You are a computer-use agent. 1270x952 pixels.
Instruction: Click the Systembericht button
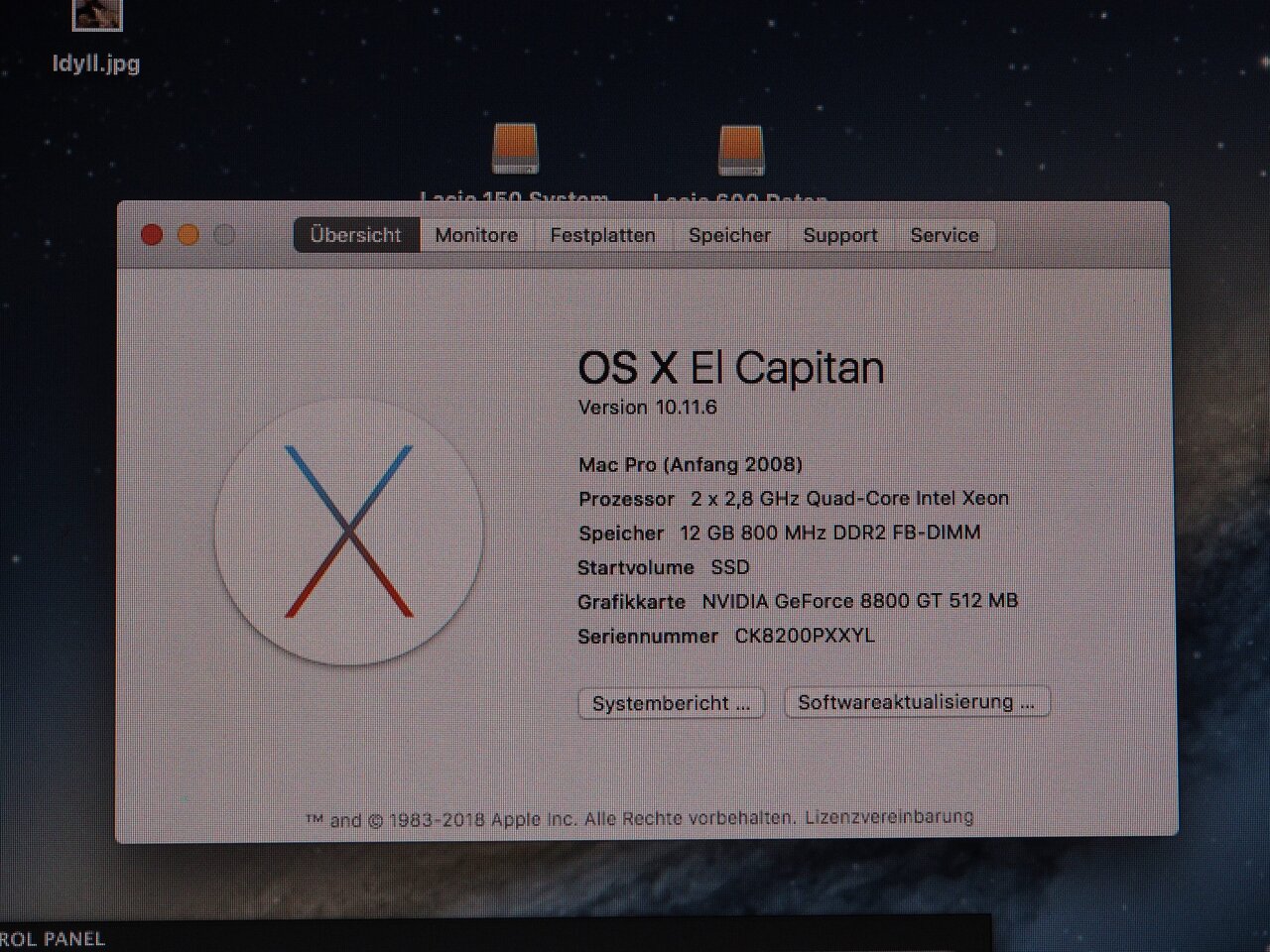[672, 703]
